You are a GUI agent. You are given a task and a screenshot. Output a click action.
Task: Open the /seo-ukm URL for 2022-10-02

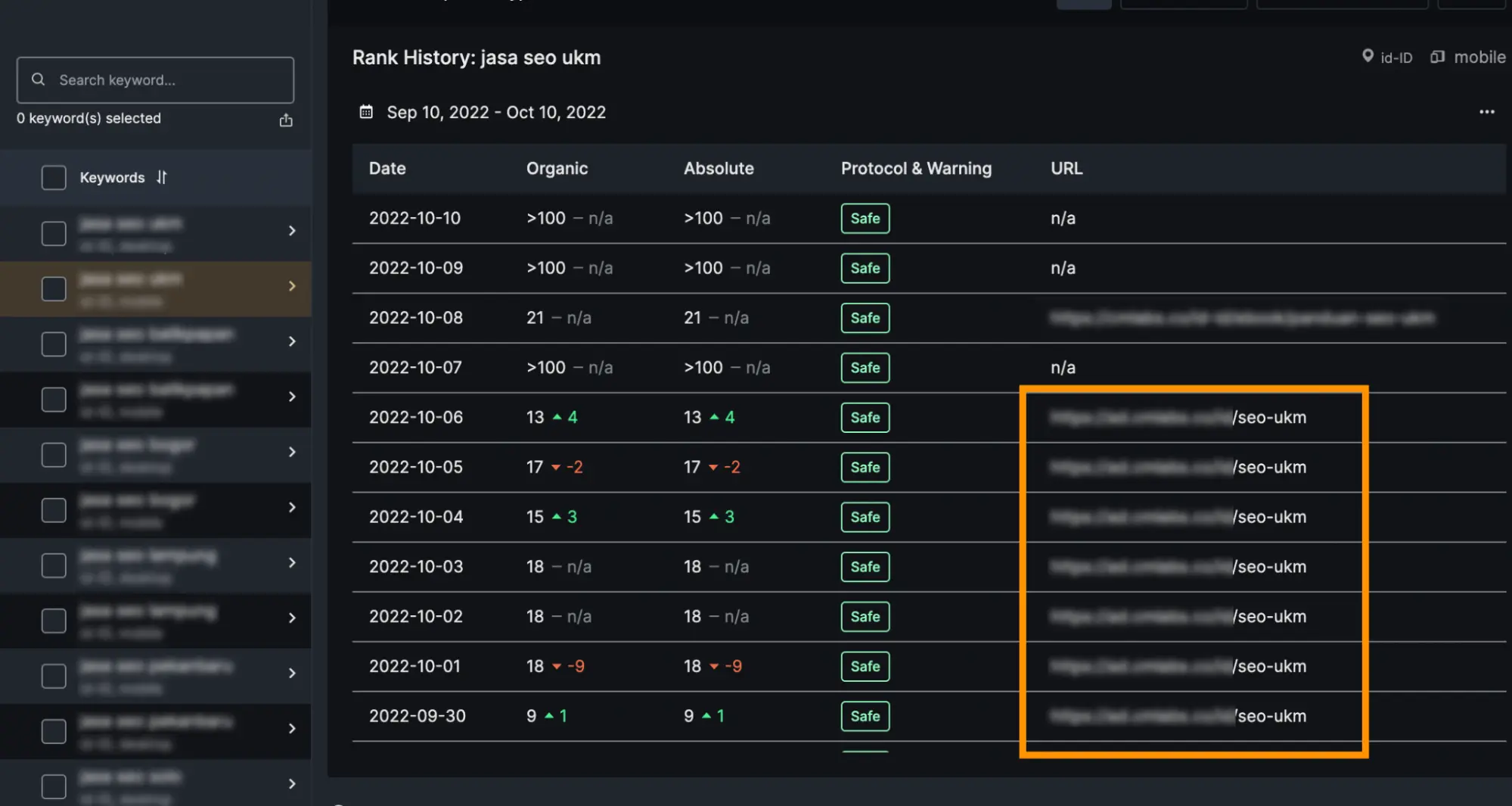(1178, 616)
